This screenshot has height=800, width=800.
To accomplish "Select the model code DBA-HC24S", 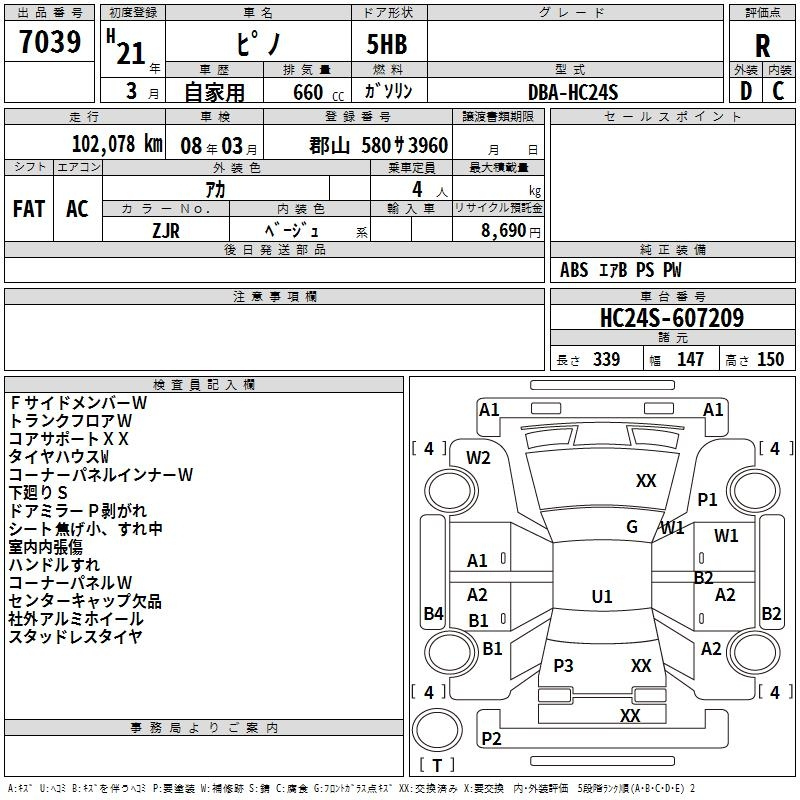I will click(x=574, y=92).
